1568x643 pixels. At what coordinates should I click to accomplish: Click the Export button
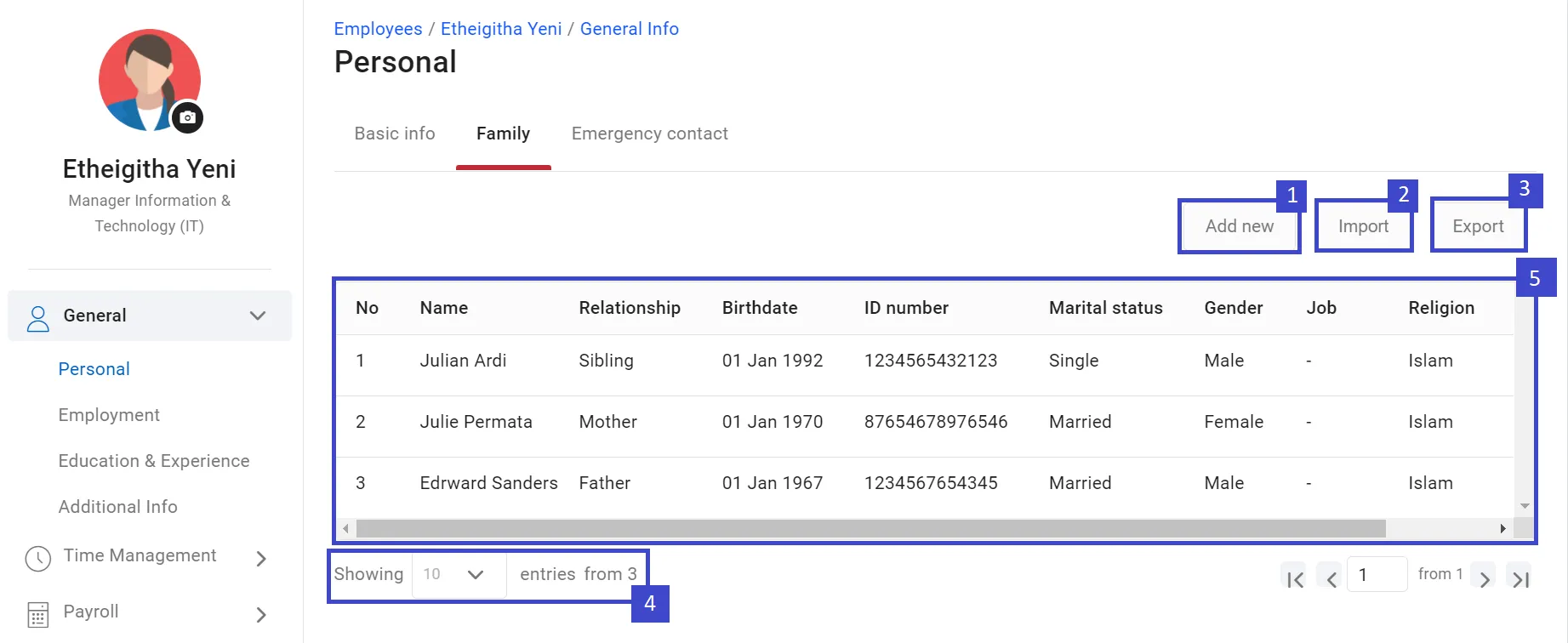pyautogui.click(x=1478, y=226)
